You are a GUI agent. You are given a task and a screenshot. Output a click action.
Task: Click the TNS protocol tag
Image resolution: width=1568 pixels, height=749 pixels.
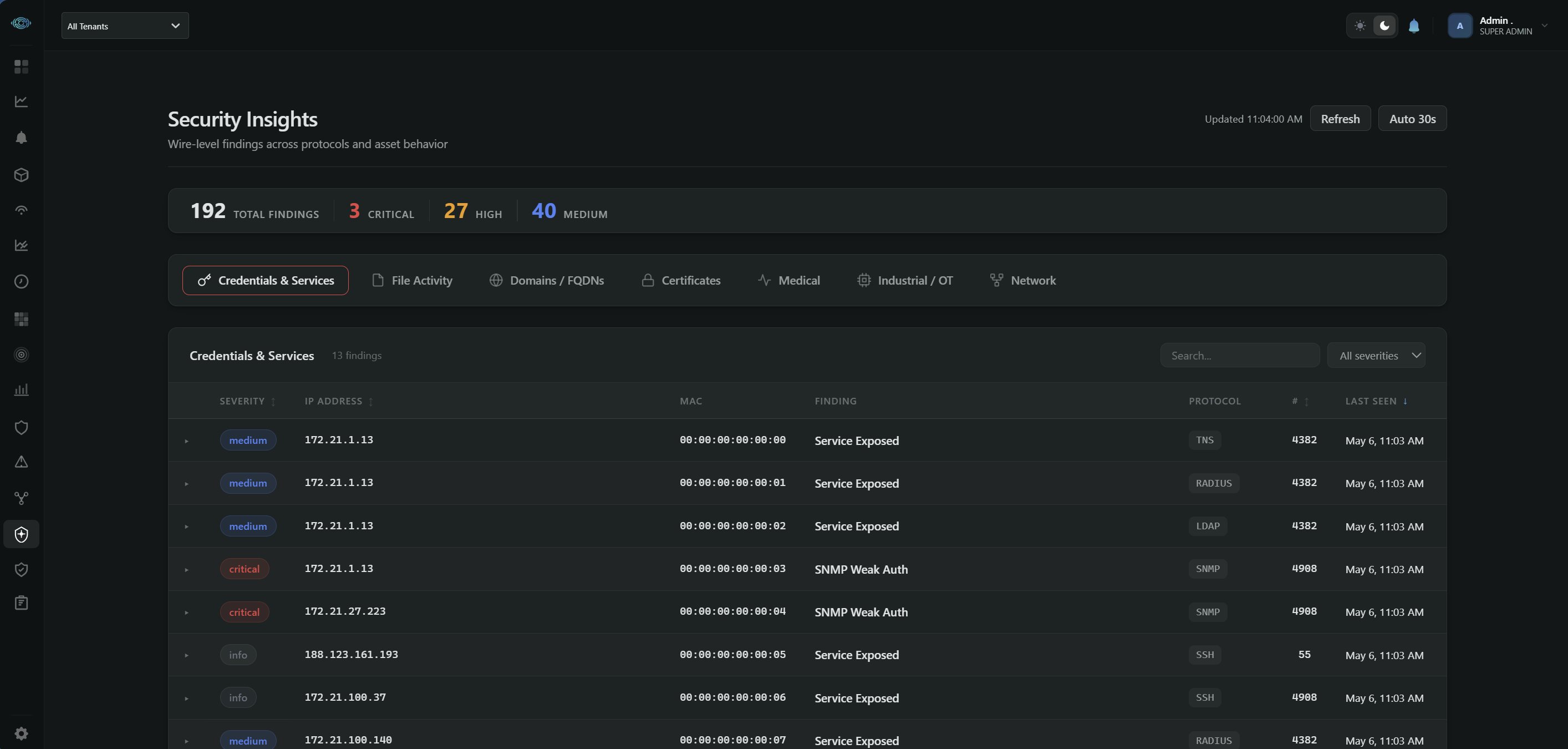tap(1204, 441)
